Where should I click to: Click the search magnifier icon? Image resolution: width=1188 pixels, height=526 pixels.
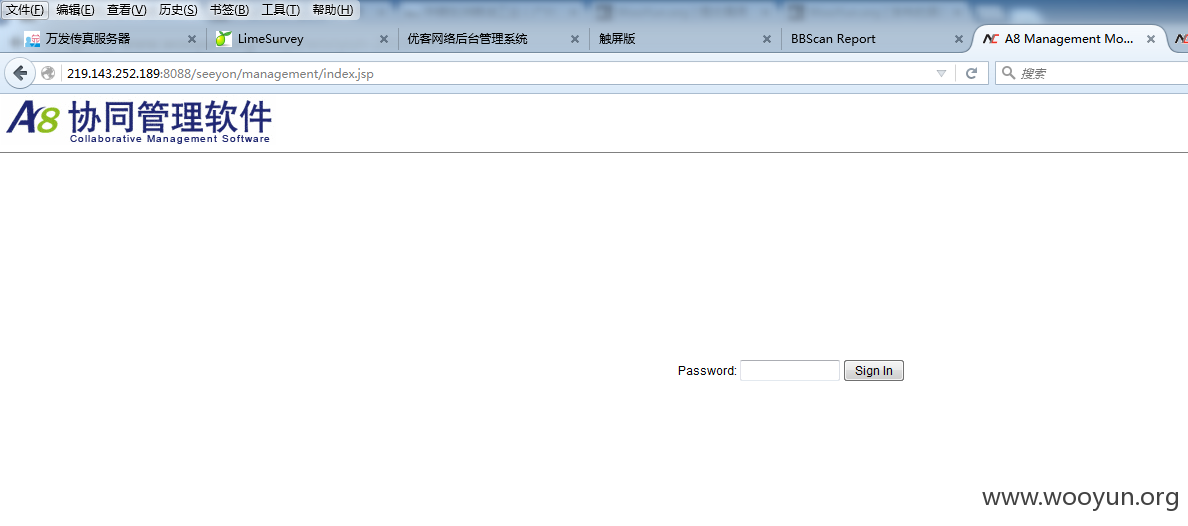[x=1008, y=74]
